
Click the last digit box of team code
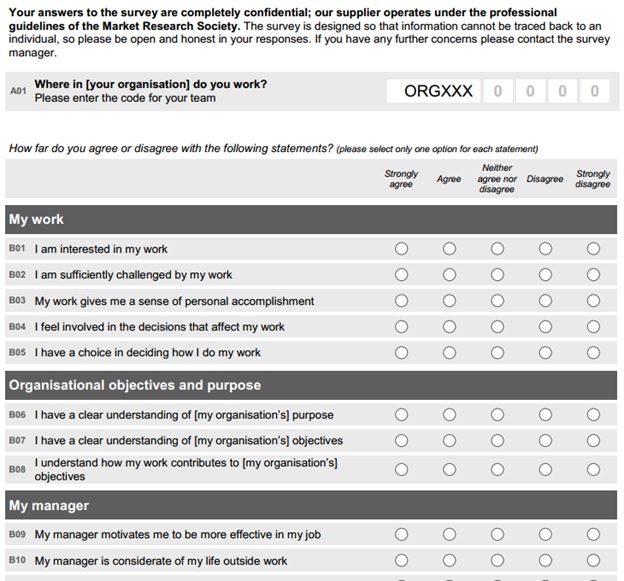tap(594, 91)
